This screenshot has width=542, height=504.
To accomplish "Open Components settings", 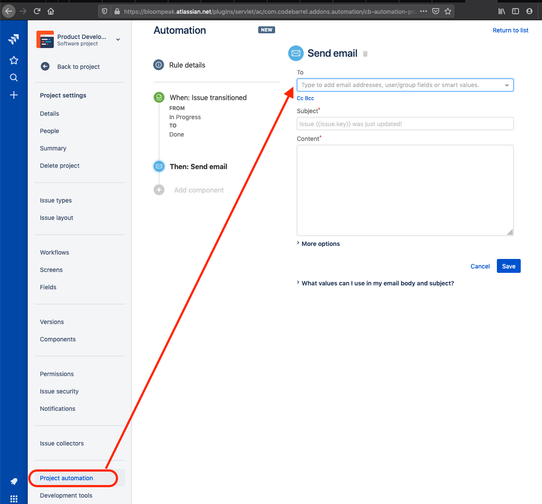I will point(57,339).
